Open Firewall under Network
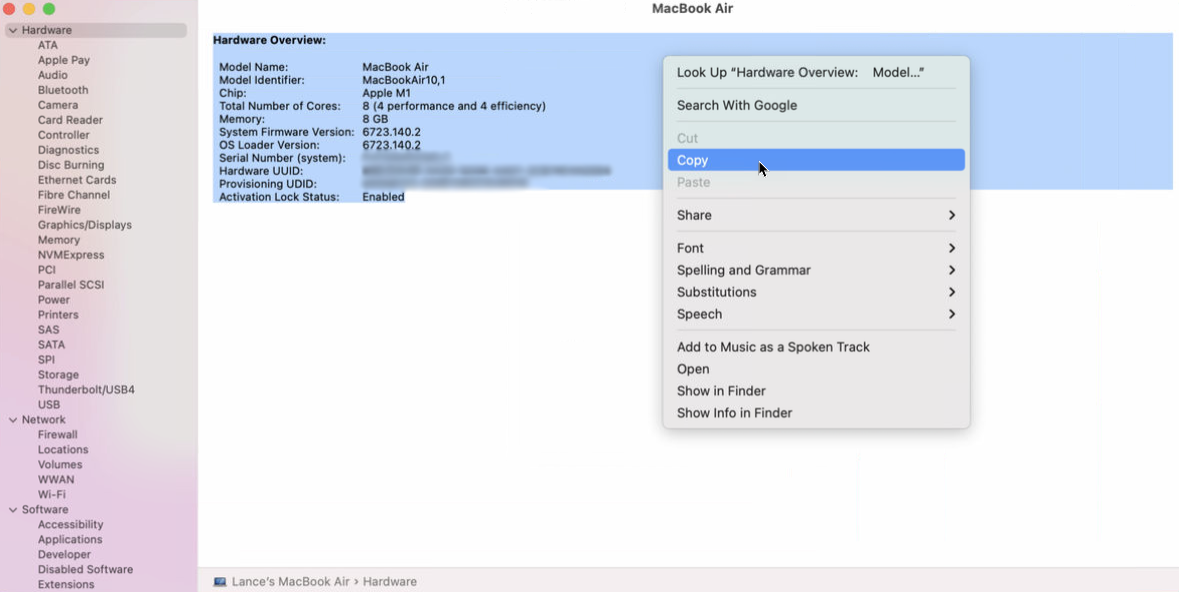 tap(57, 435)
